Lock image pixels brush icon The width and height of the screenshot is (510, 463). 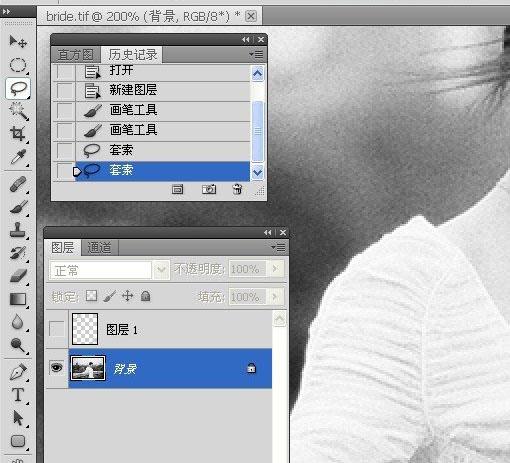tap(109, 296)
